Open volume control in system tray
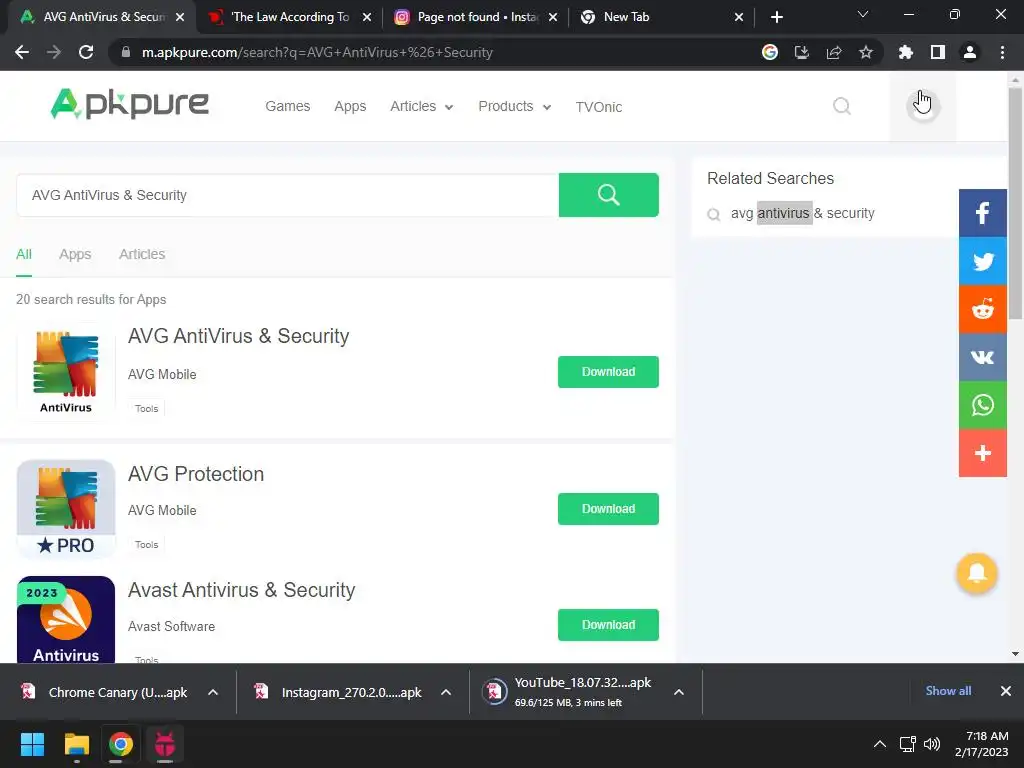1024x768 pixels. pyautogui.click(x=932, y=744)
